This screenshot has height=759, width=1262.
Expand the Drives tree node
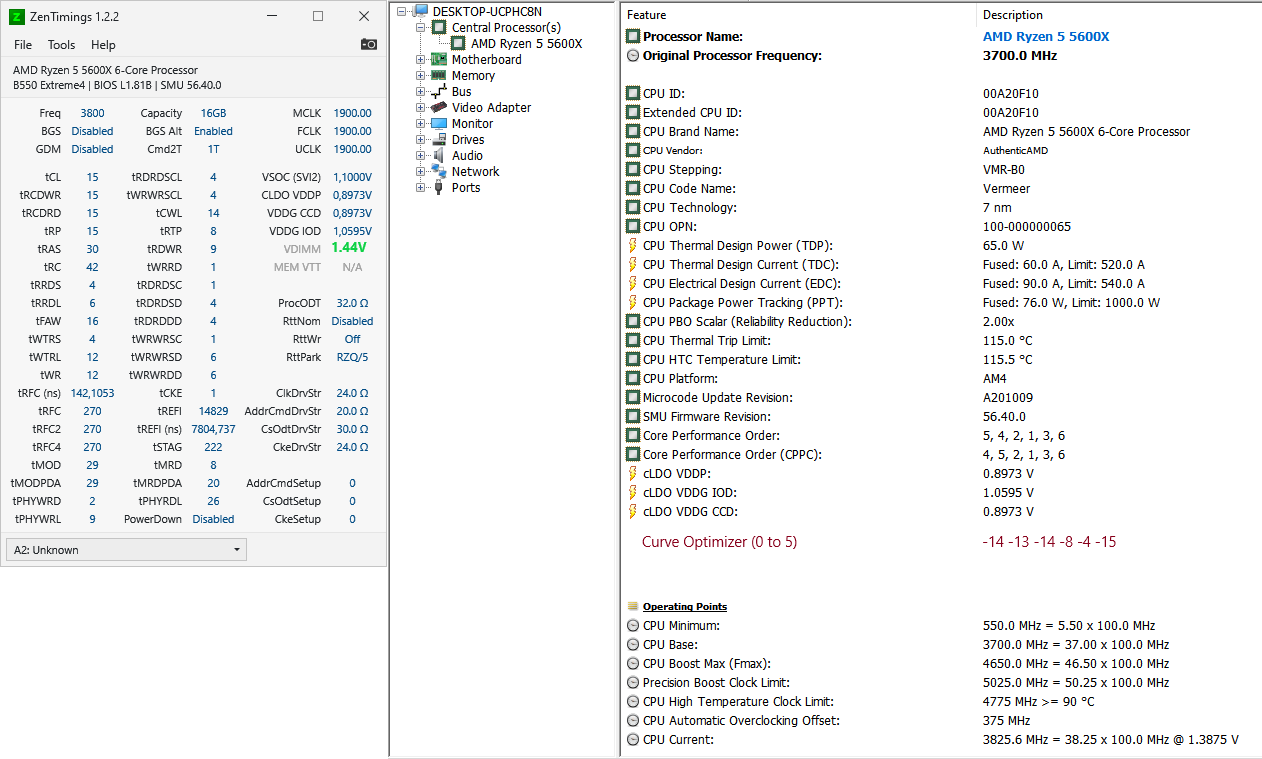coord(421,139)
